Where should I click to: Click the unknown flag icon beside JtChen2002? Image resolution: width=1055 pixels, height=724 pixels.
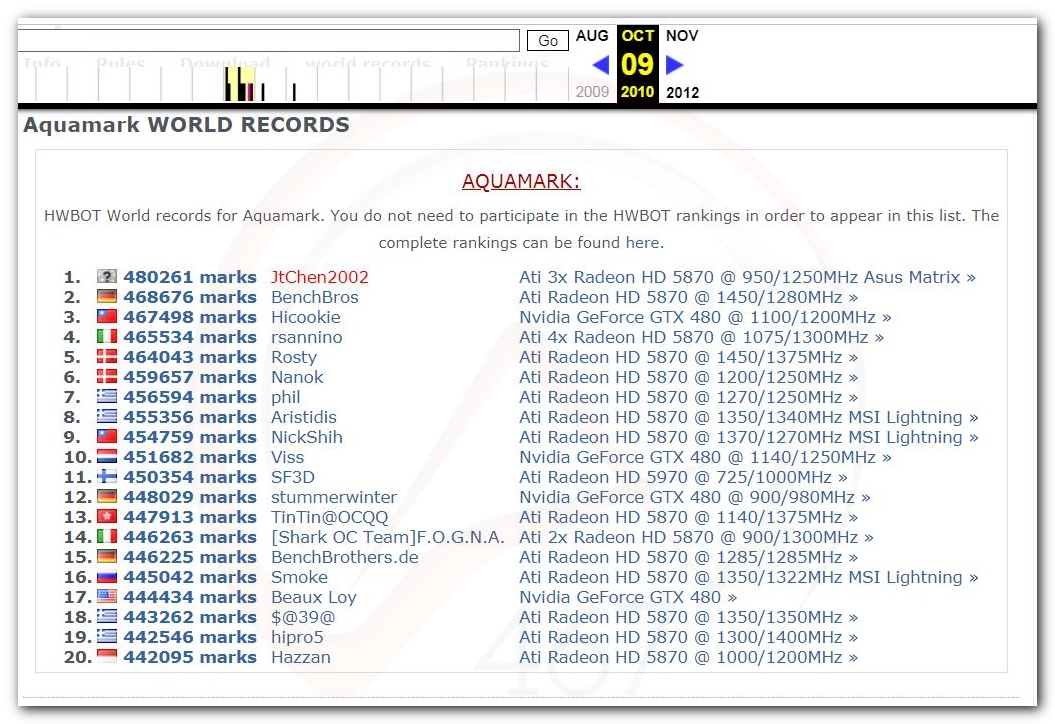[x=106, y=276]
